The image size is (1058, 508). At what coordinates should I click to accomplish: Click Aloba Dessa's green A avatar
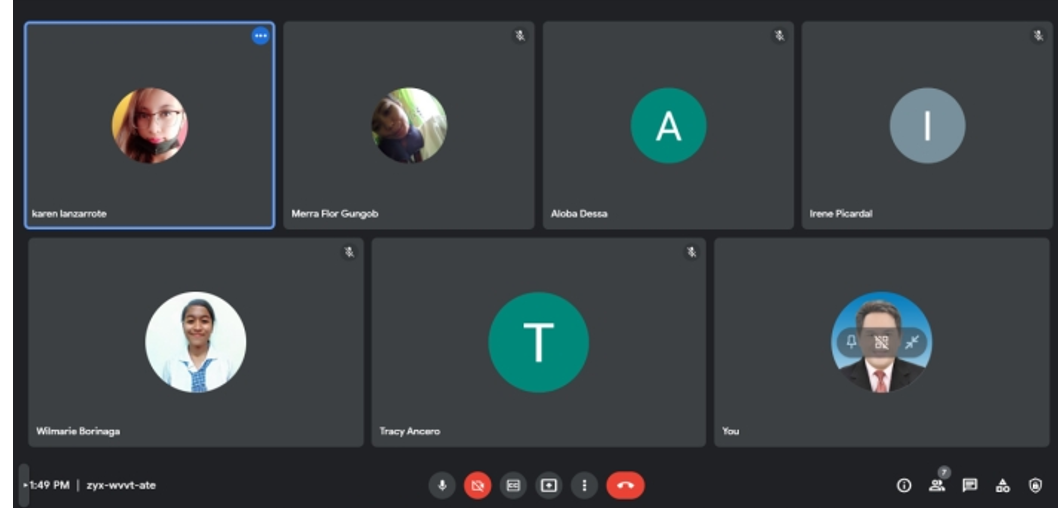click(x=669, y=125)
